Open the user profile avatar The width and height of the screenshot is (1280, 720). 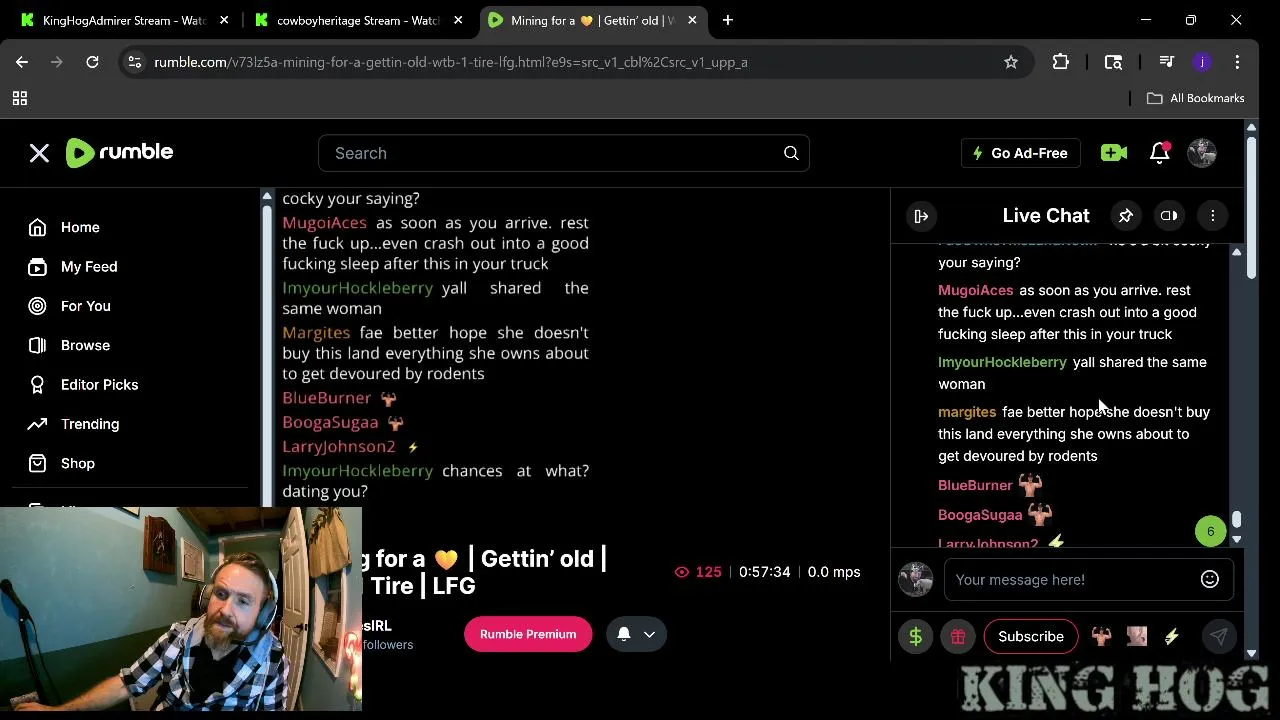pyautogui.click(x=1202, y=153)
